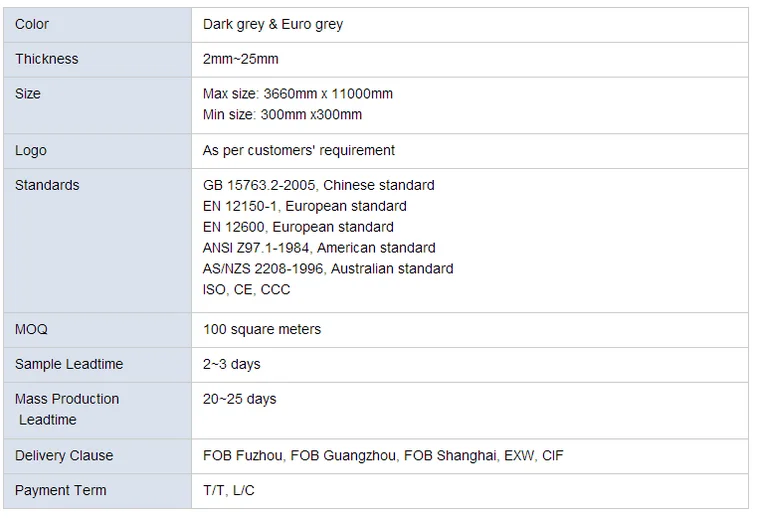Click the '2mm~25mm' thickness value

(x=240, y=59)
